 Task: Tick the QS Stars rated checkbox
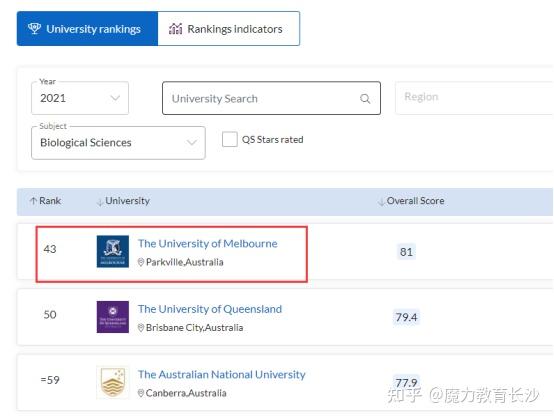pyautogui.click(x=230, y=139)
